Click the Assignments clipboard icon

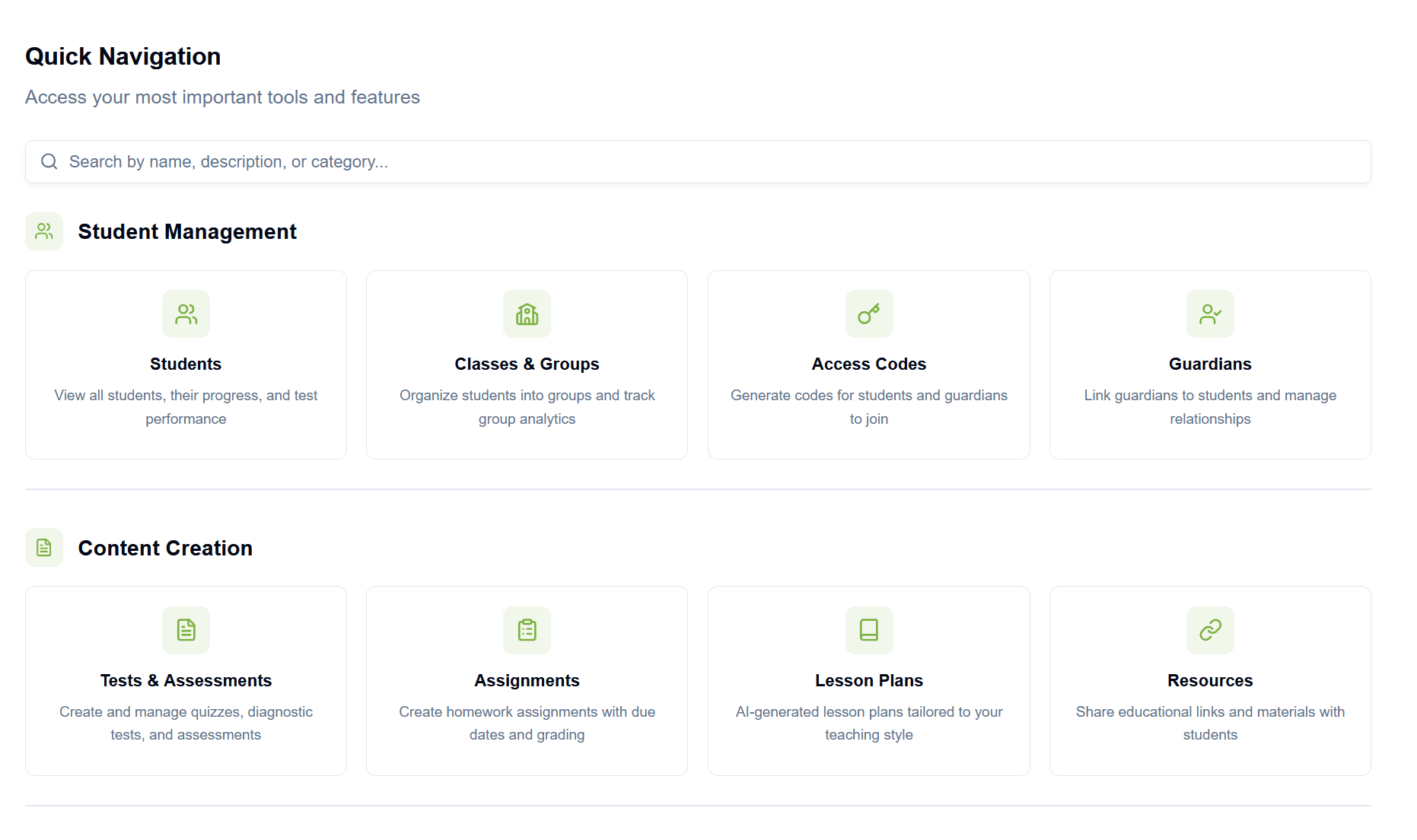click(x=527, y=630)
